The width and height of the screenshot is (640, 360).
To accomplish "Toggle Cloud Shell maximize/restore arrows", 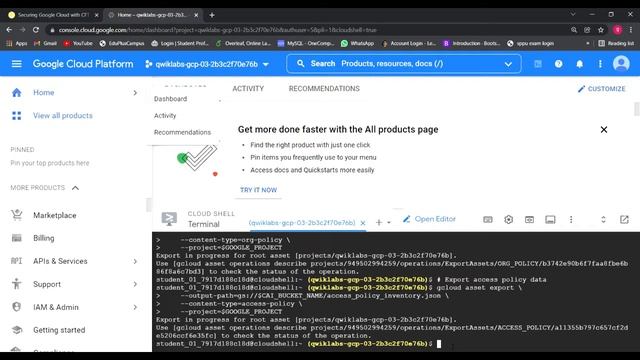I will (603, 220).
